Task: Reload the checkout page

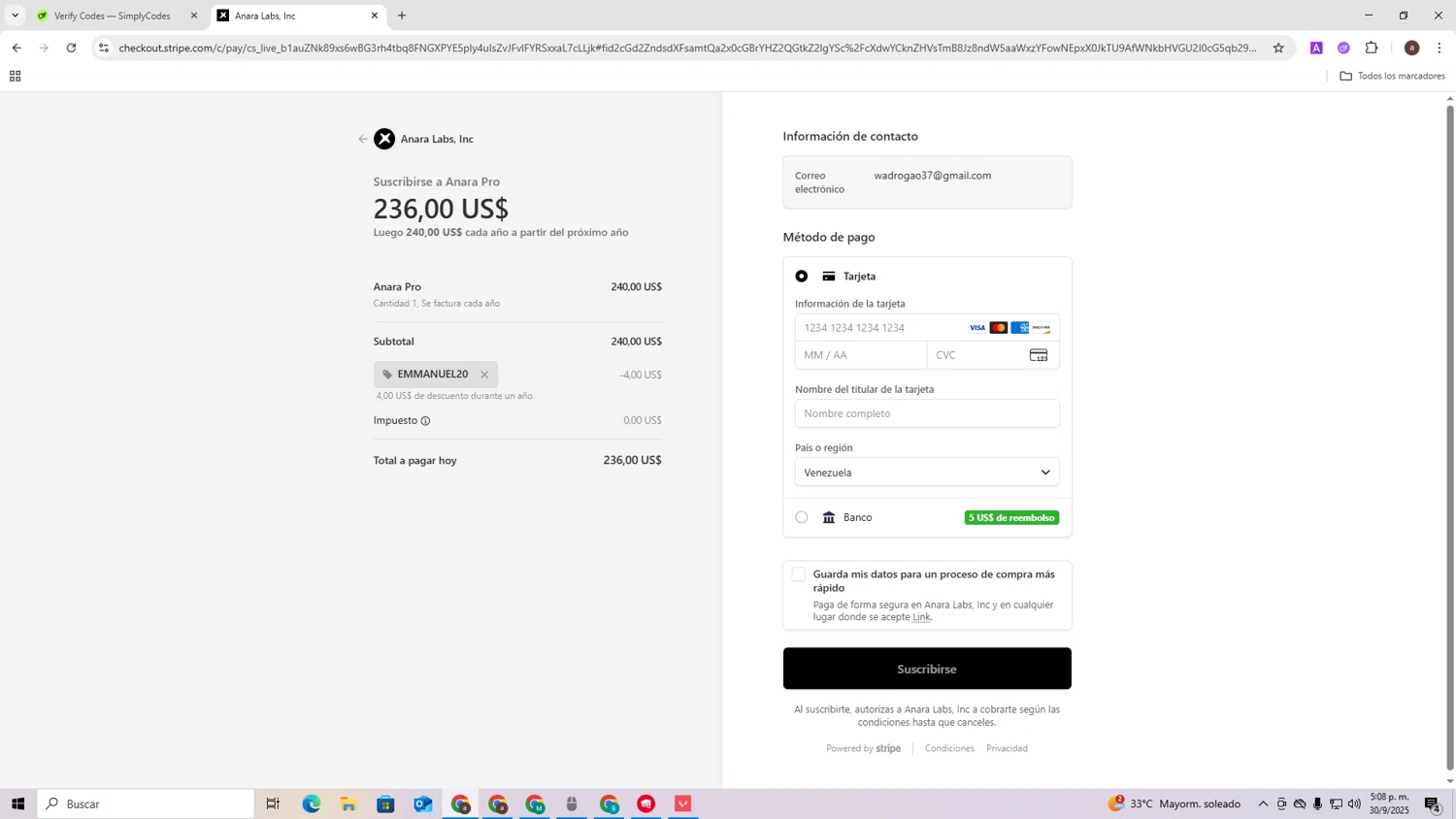Action: point(71,48)
